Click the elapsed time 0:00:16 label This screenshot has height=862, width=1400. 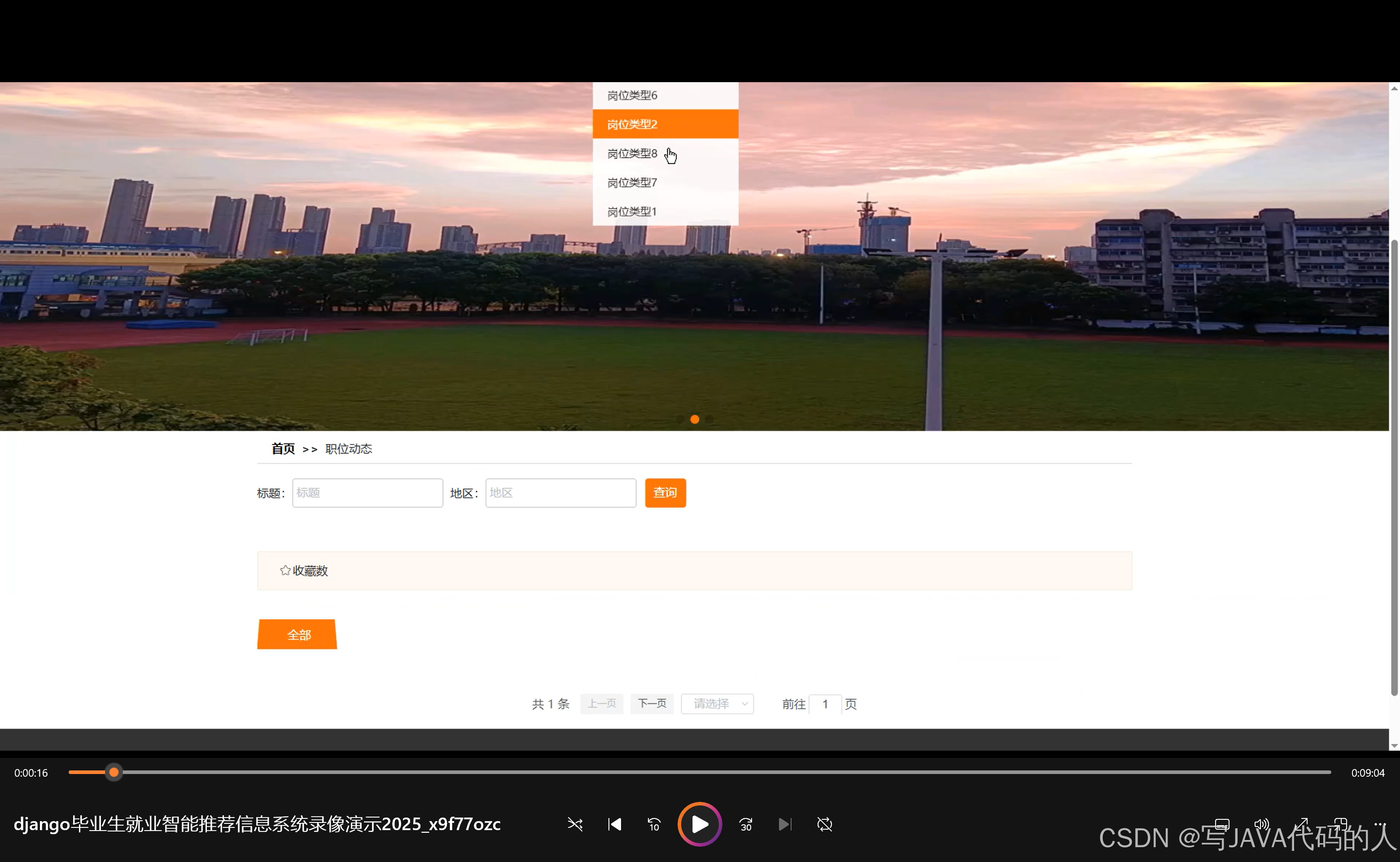[x=31, y=773]
